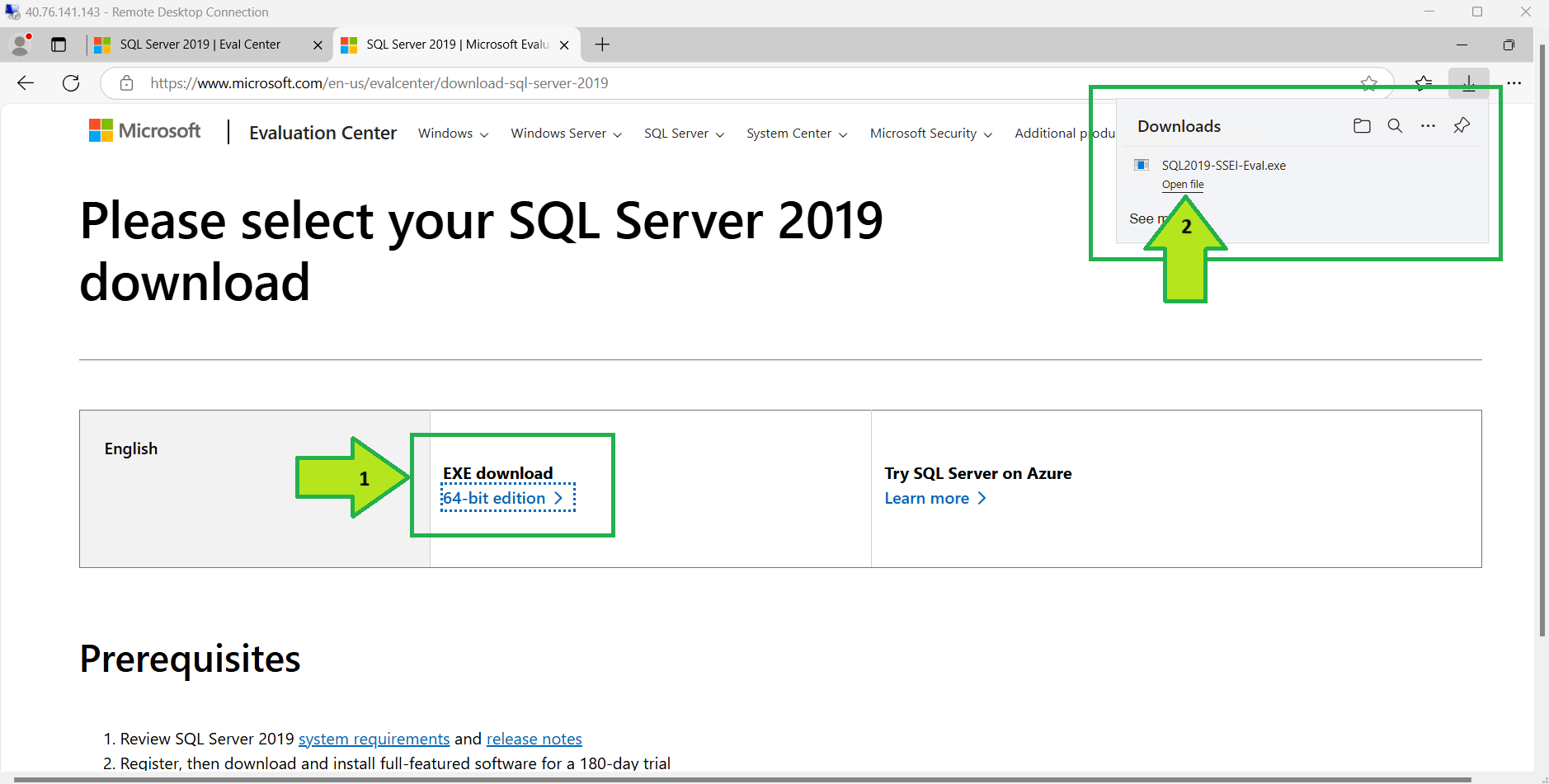Toggle the Downloads toolbar button
The image size is (1549, 784).
1469,82
